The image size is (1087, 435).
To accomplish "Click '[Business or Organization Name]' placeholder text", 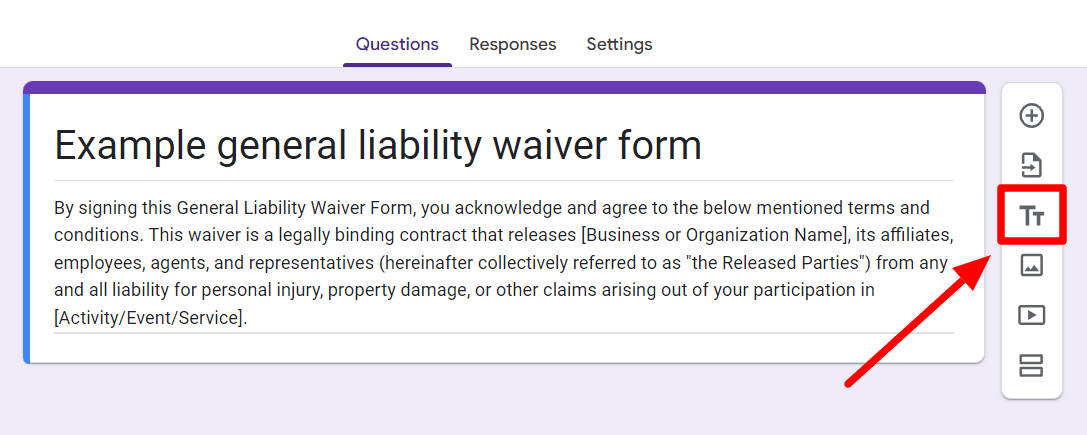I will (x=714, y=236).
